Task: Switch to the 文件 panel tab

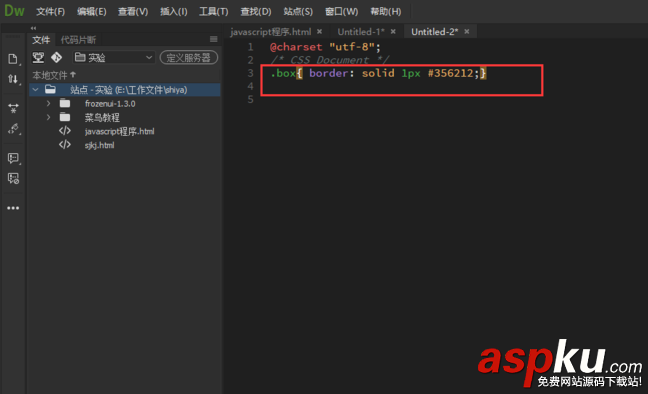Action: [41, 40]
